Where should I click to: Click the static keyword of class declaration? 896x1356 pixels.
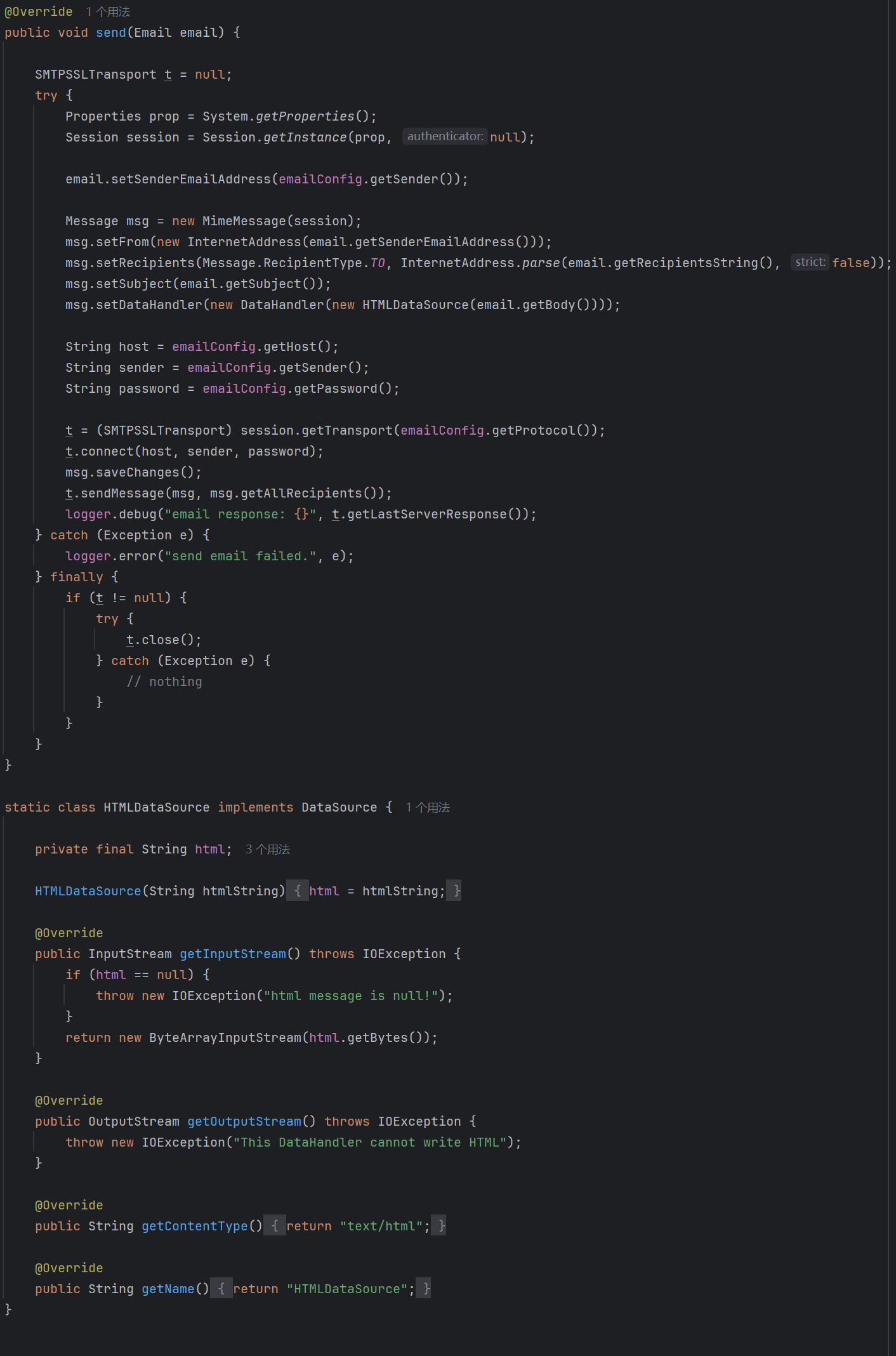pyautogui.click(x=27, y=807)
